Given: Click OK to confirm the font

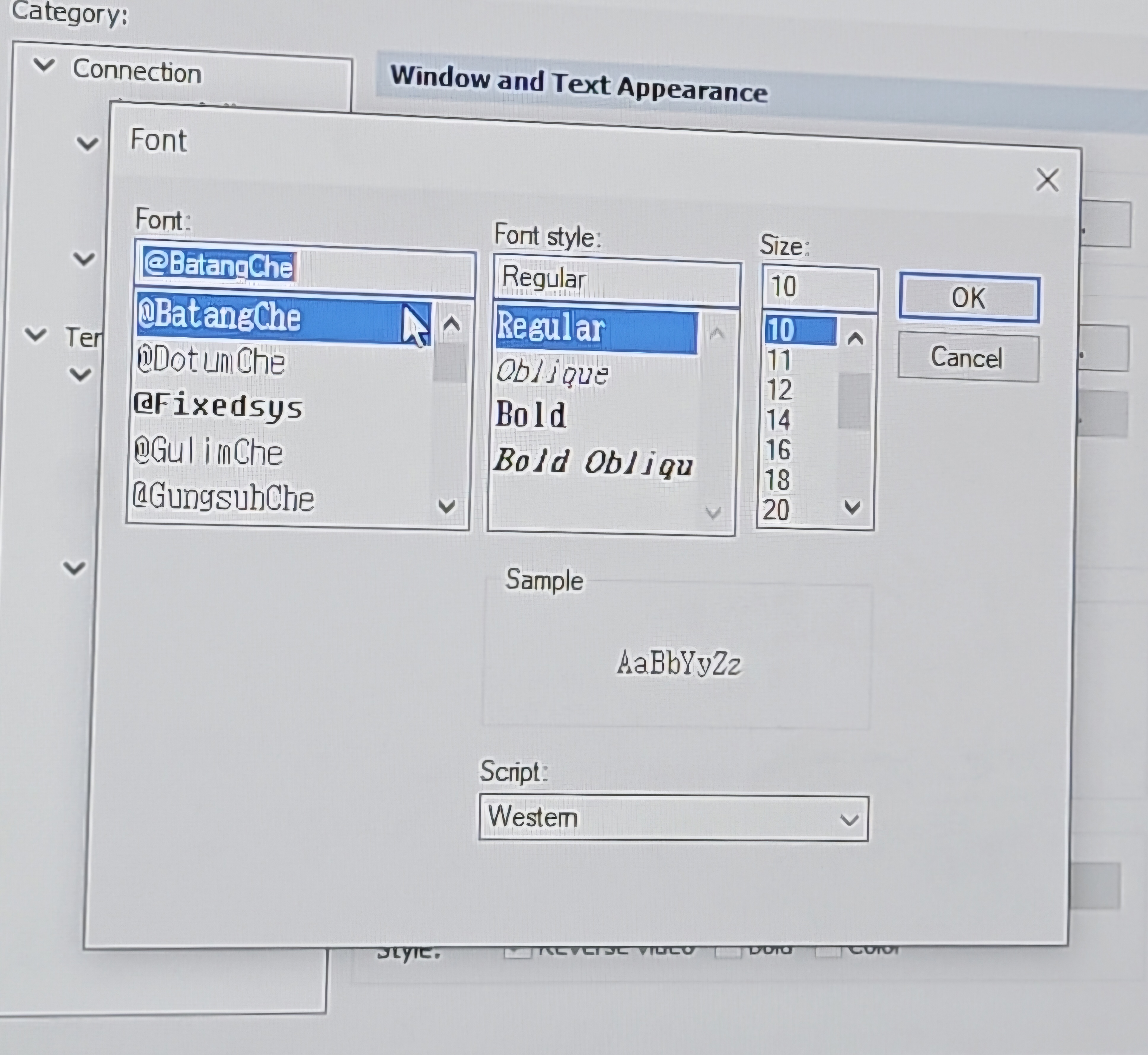Looking at the screenshot, I should pyautogui.click(x=969, y=298).
